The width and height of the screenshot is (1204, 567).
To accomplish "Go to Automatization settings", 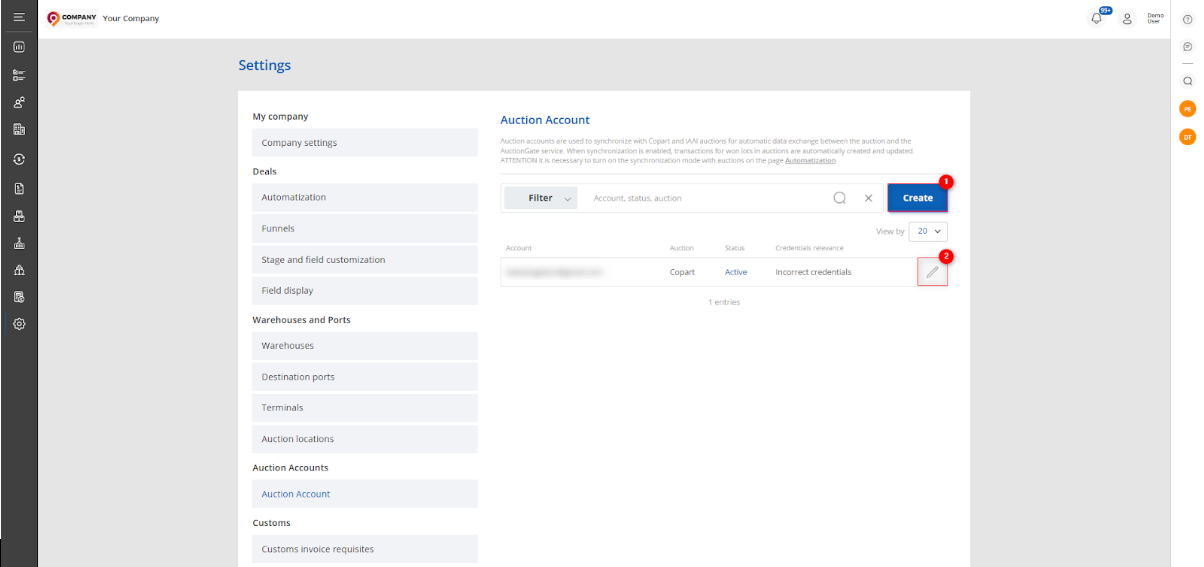I will [x=364, y=197].
